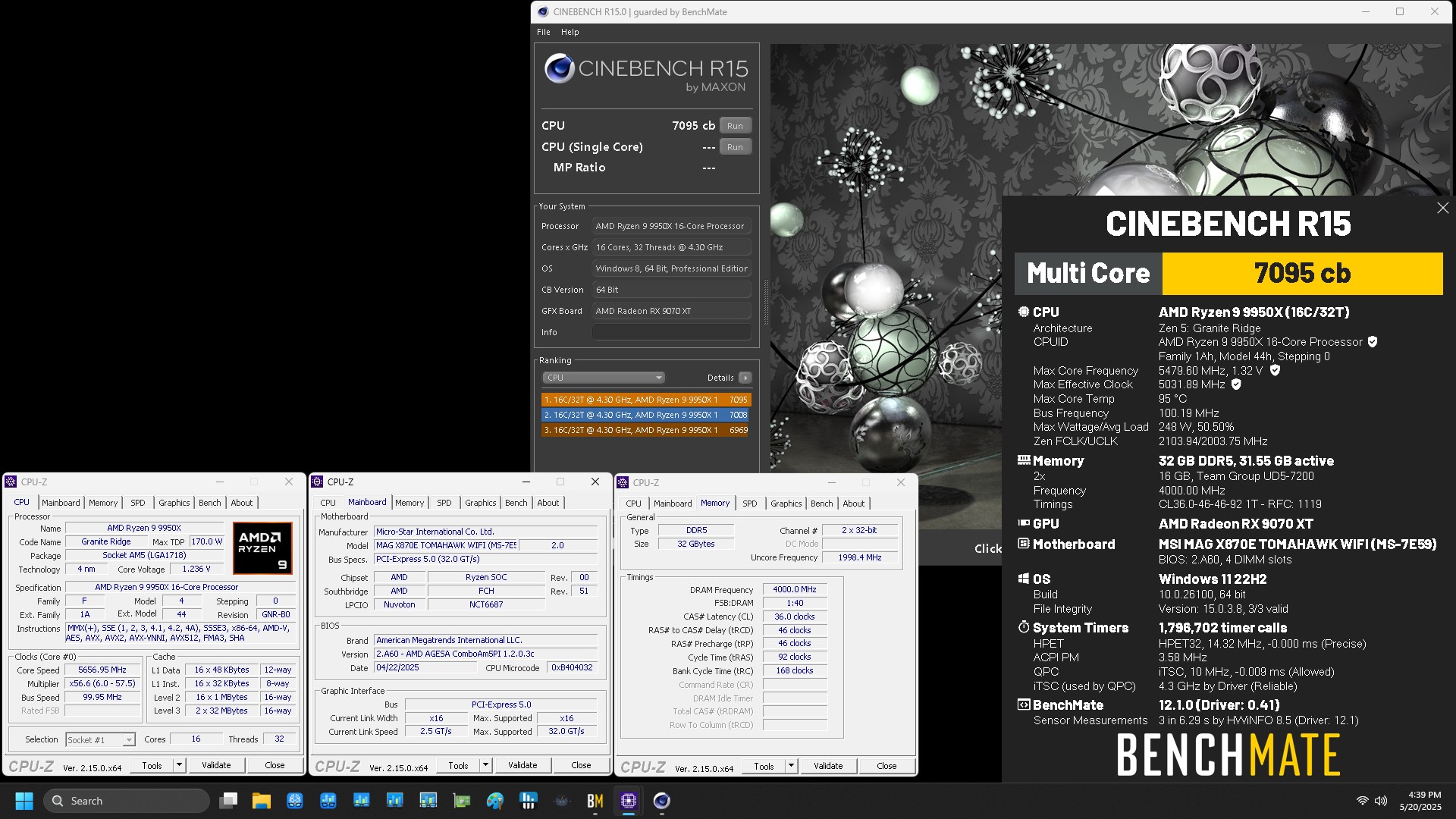The image size is (1456, 819).
Task: Click the Memory section icon in BenchMate panel
Action: click(x=1024, y=460)
